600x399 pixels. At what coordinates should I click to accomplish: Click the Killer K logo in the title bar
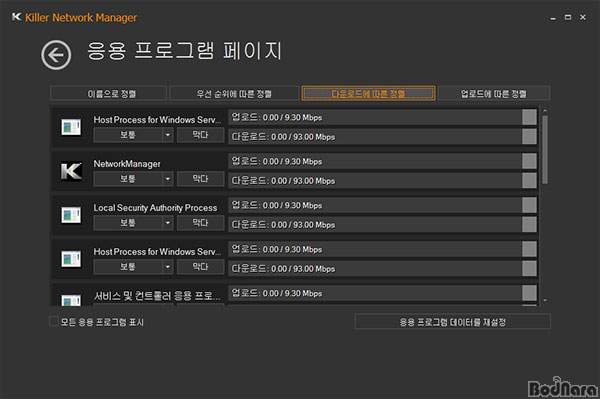pyautogui.click(x=16, y=17)
